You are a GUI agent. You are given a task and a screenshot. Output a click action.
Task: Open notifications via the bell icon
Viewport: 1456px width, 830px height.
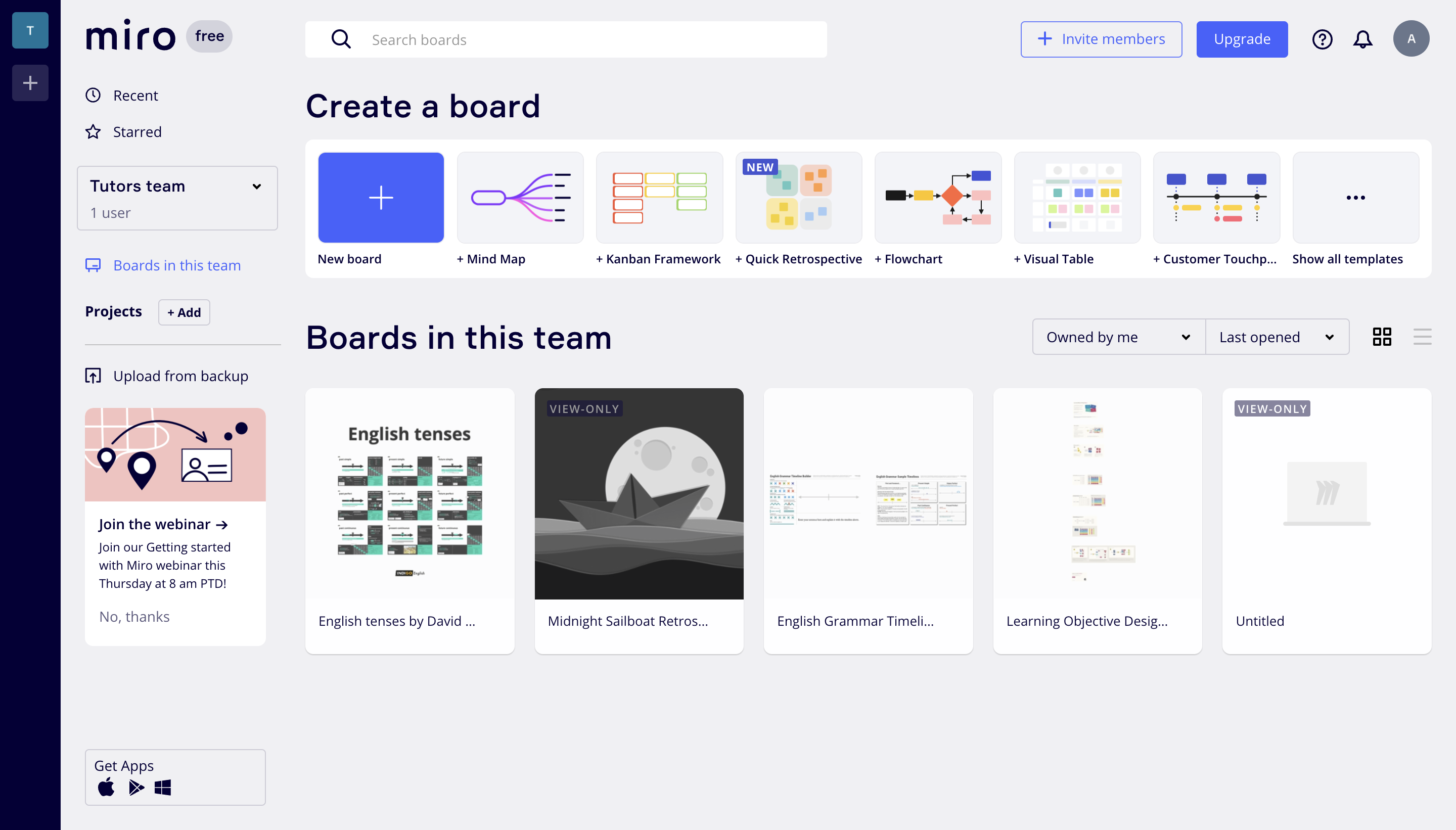(x=1362, y=39)
